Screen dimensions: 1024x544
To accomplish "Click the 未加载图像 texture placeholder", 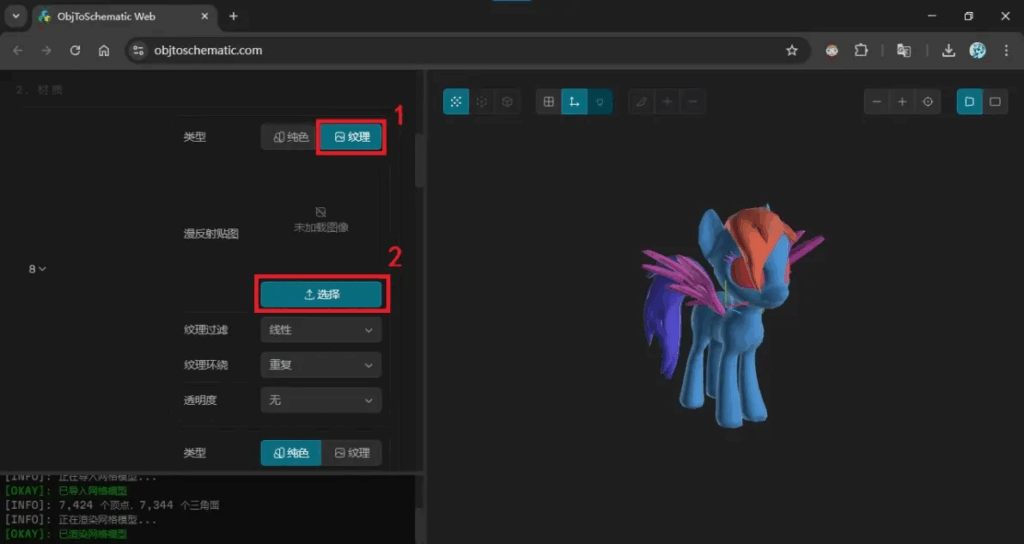I will point(321,221).
